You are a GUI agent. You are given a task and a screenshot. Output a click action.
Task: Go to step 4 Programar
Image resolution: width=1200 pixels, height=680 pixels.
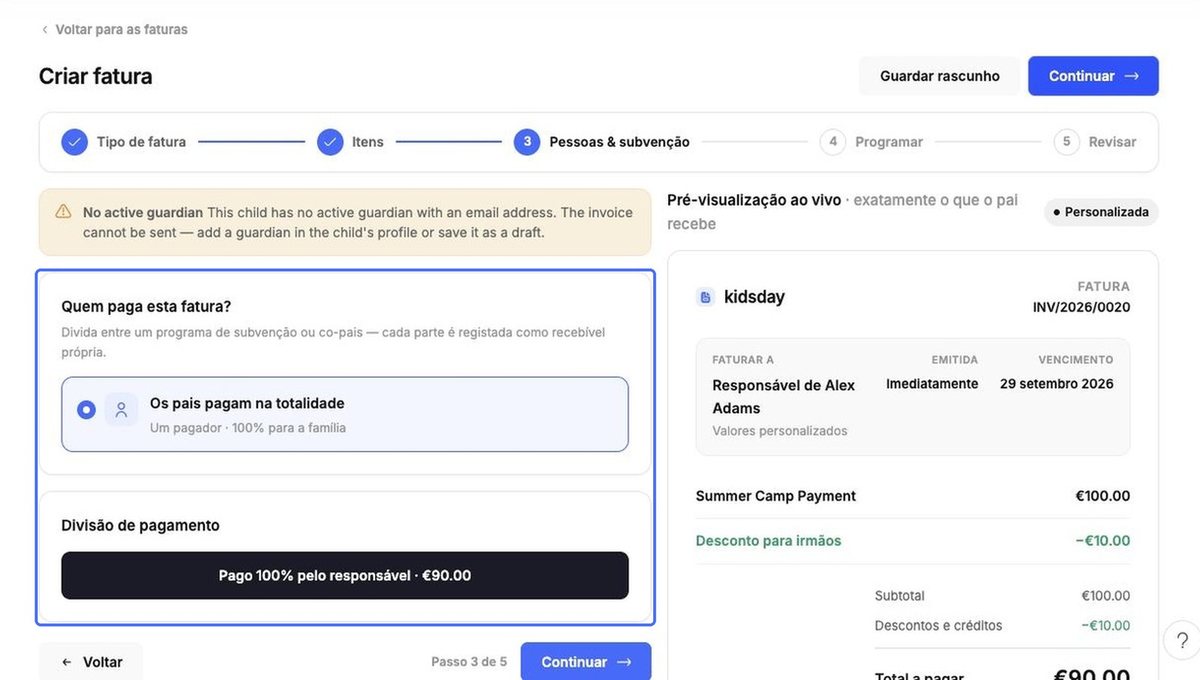pyautogui.click(x=871, y=142)
